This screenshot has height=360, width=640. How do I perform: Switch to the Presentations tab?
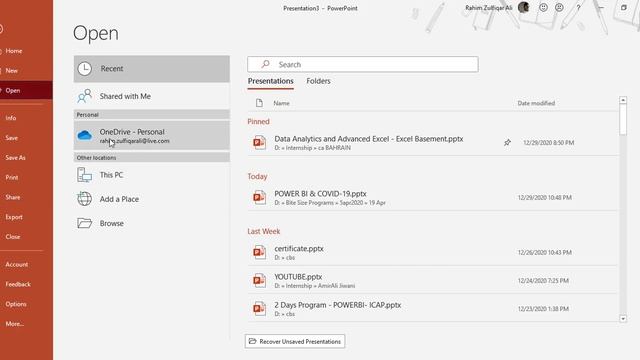(271, 81)
